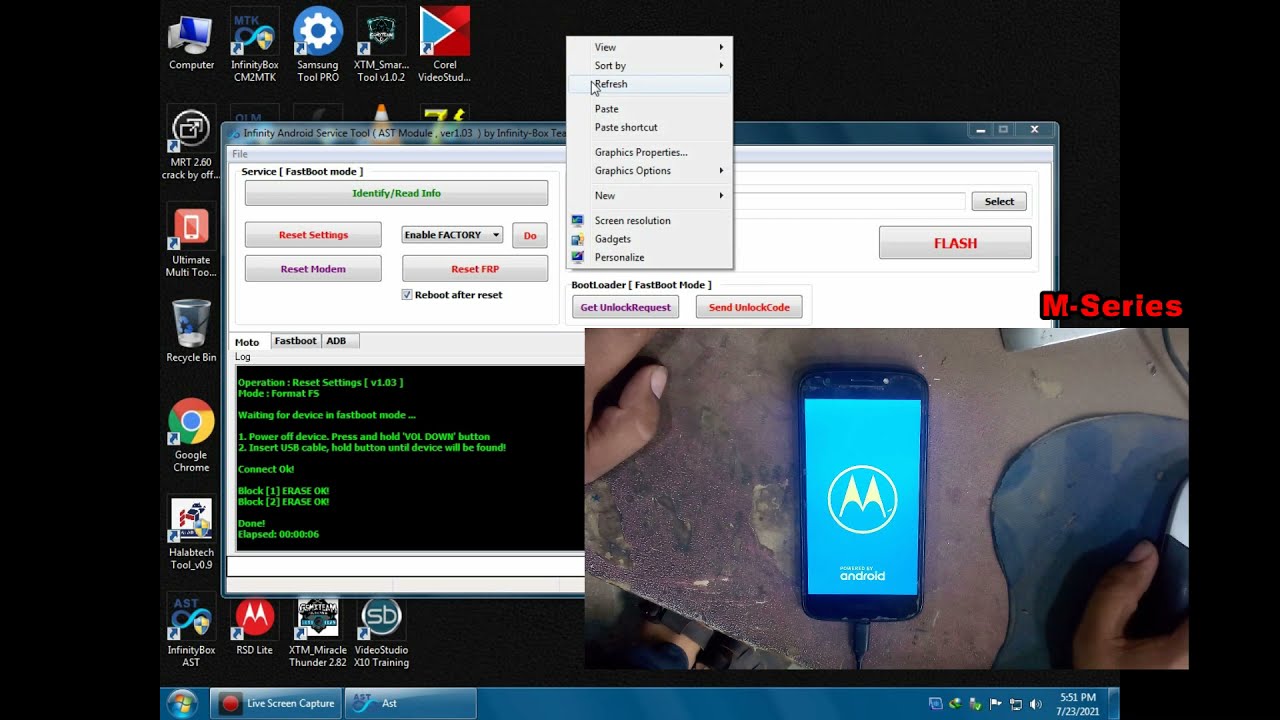Screen dimensions: 1280x720
Task: Click the taskbar clock showing 5:51 PM
Action: 1076,704
